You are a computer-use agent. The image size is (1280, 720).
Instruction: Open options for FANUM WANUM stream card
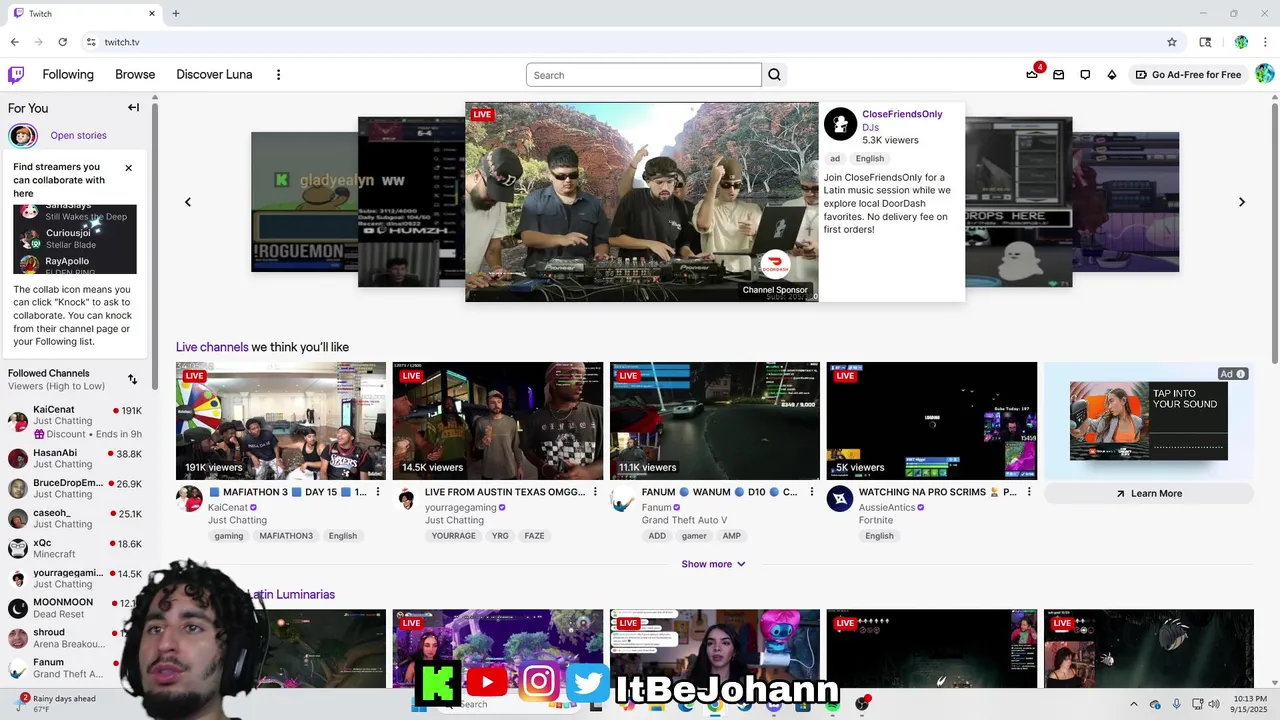812,492
